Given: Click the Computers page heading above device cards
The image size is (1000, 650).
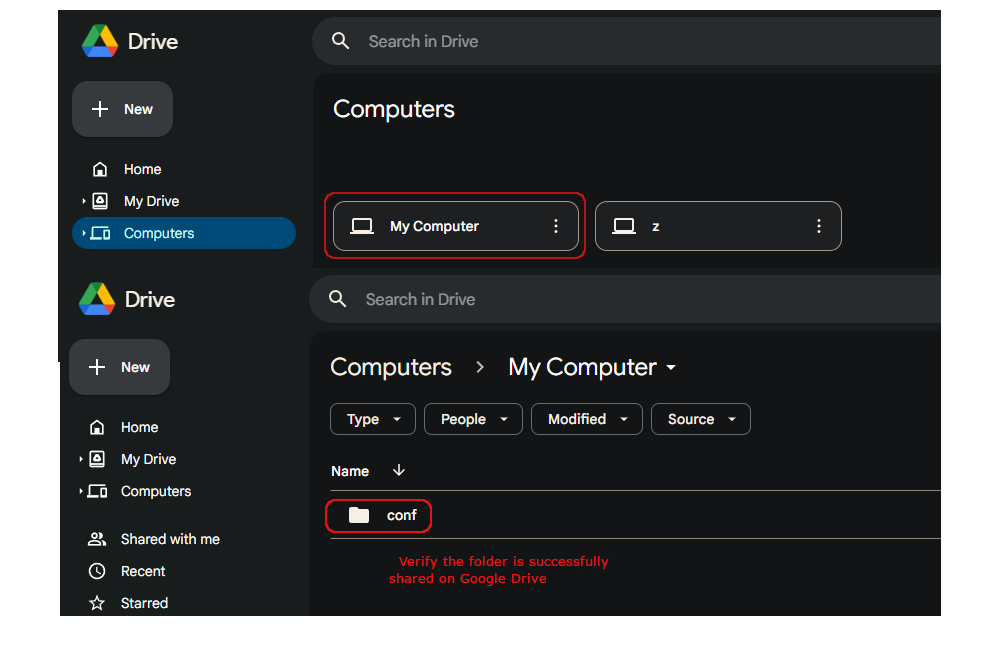Looking at the screenshot, I should coord(394,110).
